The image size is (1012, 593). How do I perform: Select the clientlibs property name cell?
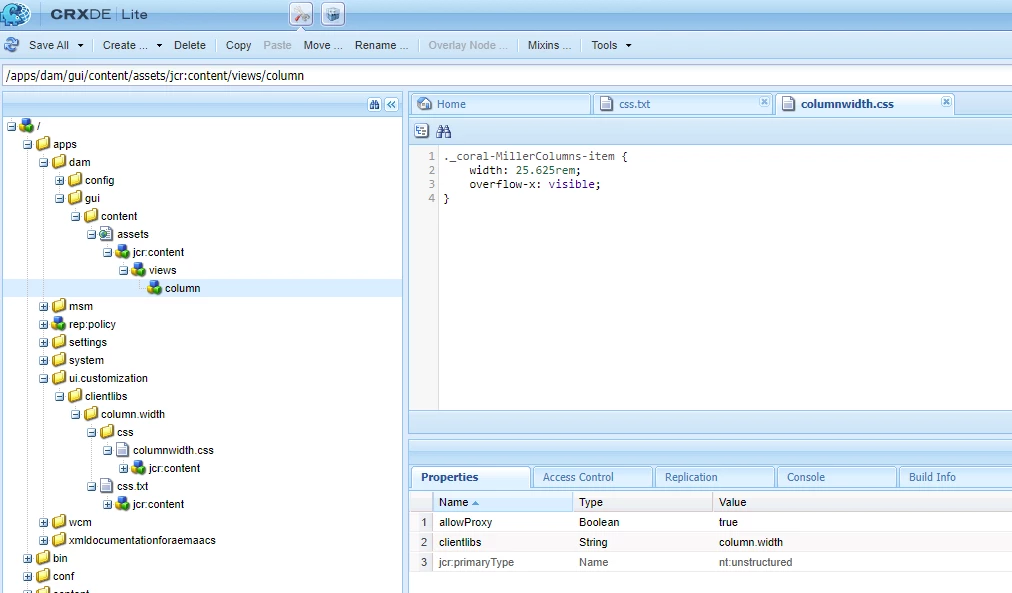pos(502,542)
